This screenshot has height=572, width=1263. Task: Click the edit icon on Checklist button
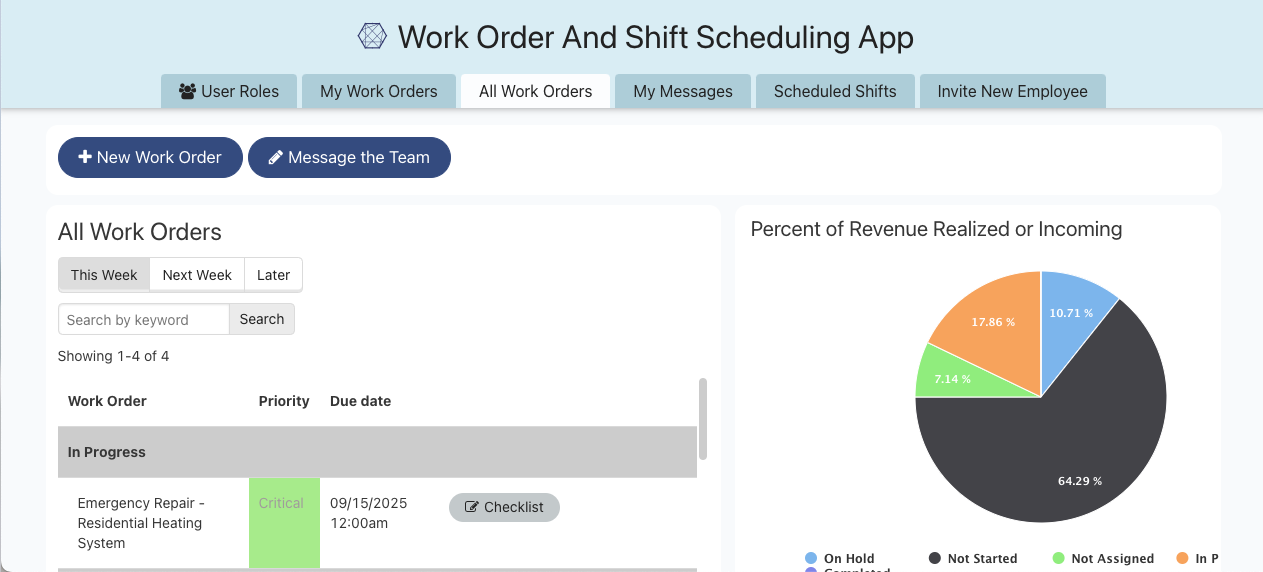(x=472, y=507)
